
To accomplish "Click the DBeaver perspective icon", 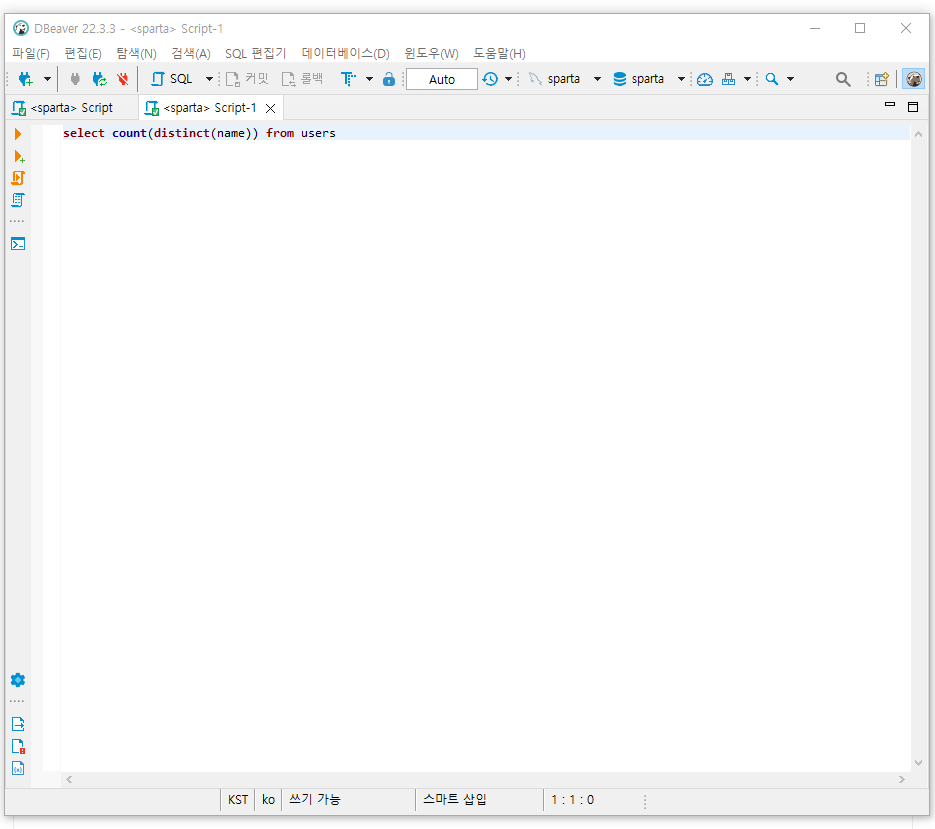I will point(914,79).
